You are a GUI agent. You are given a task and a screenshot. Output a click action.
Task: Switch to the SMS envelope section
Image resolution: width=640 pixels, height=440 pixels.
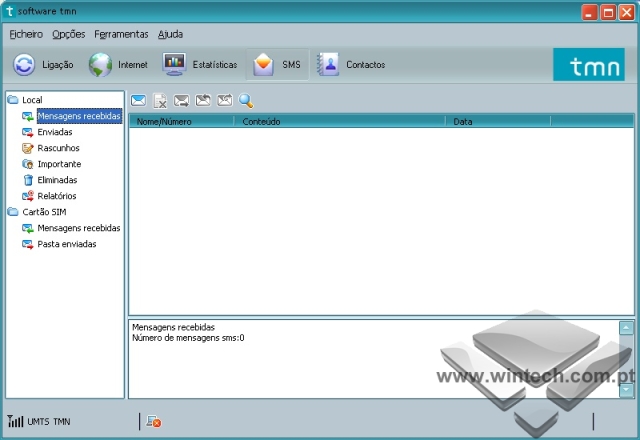tap(277, 65)
